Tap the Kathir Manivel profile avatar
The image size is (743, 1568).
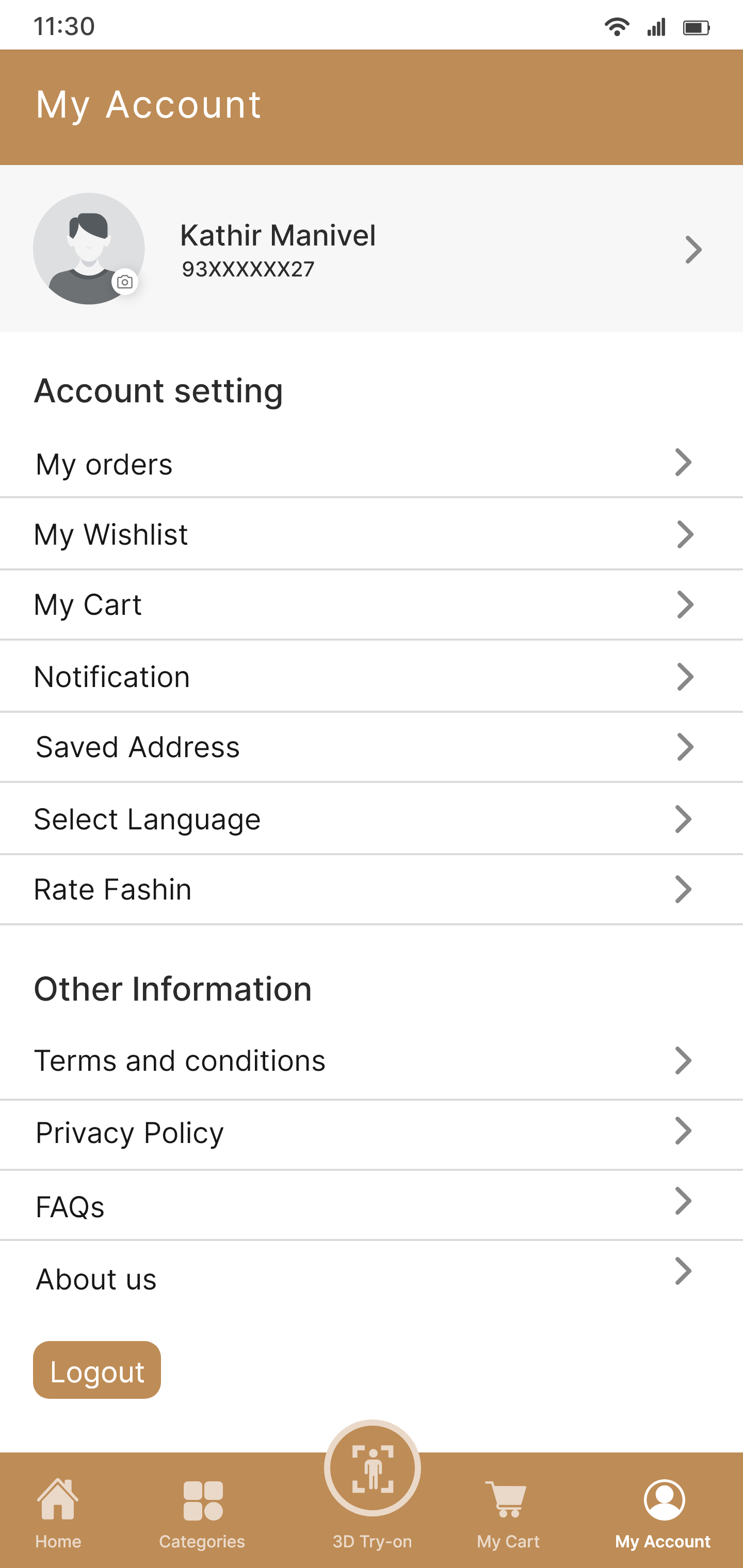[x=88, y=248]
